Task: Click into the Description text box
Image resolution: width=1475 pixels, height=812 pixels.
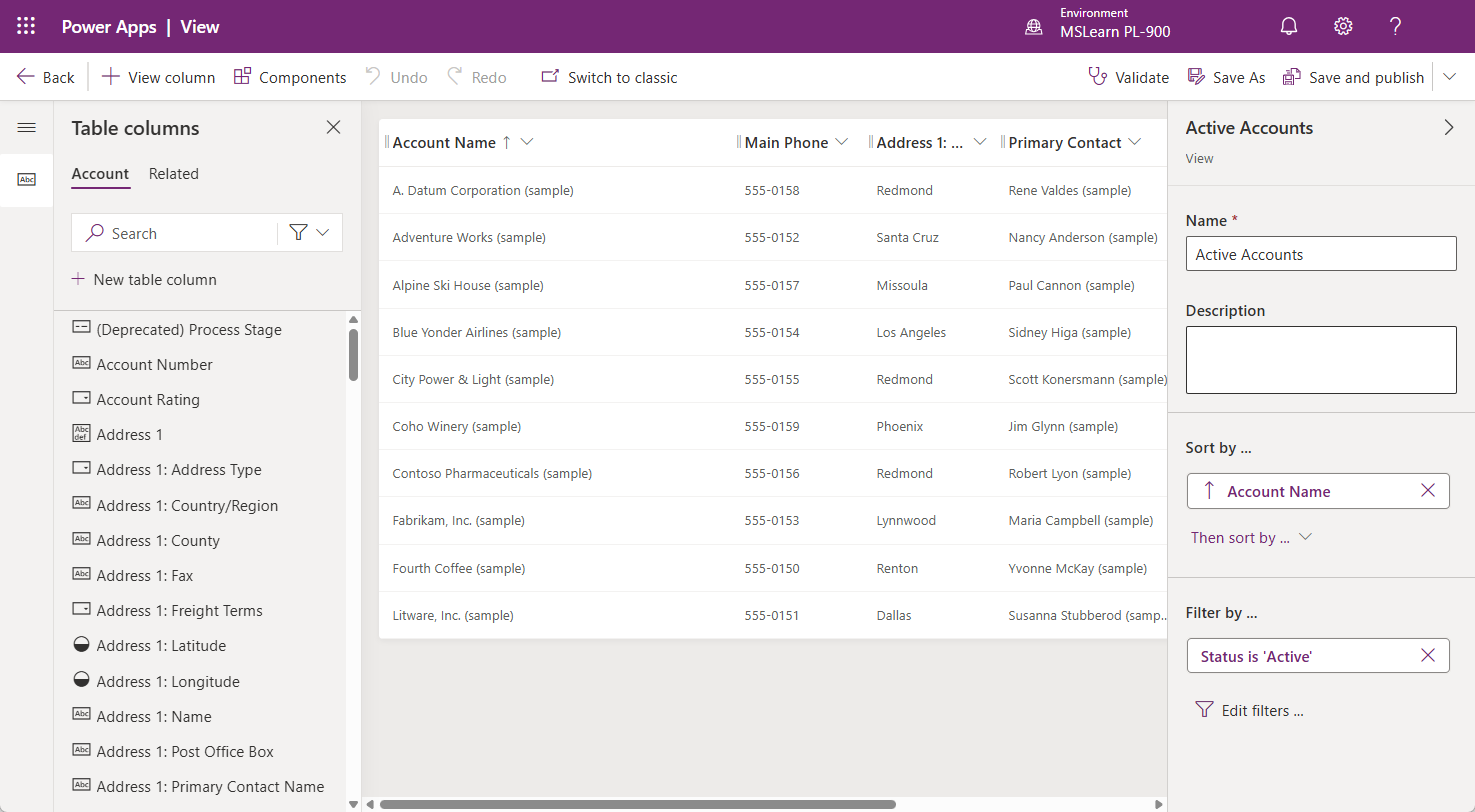Action: [1321, 360]
